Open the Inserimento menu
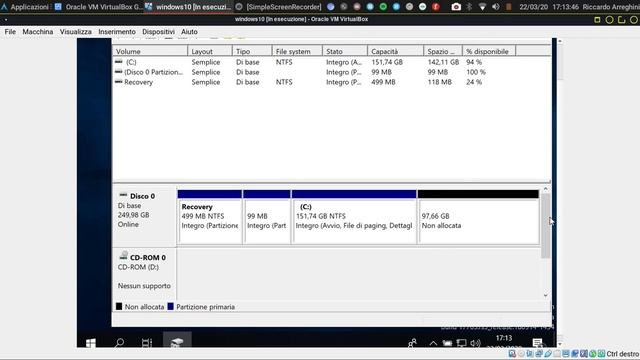 coord(117,31)
